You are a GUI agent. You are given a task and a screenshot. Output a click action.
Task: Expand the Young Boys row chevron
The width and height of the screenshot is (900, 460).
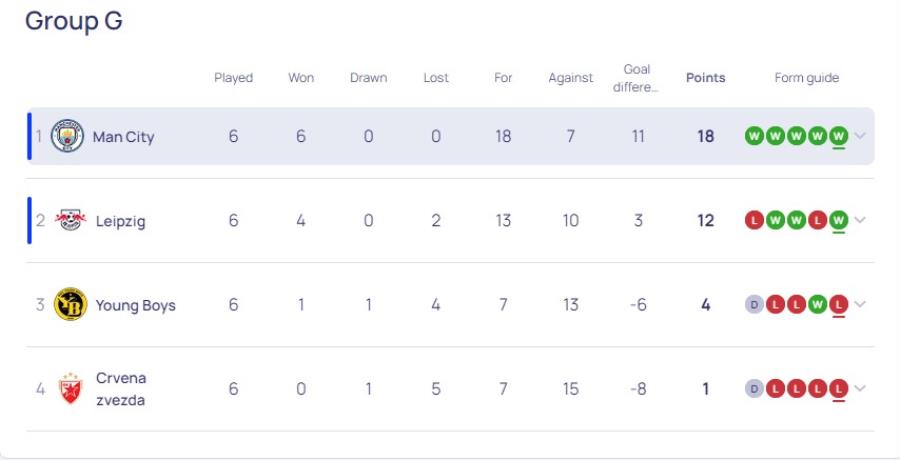[860, 304]
